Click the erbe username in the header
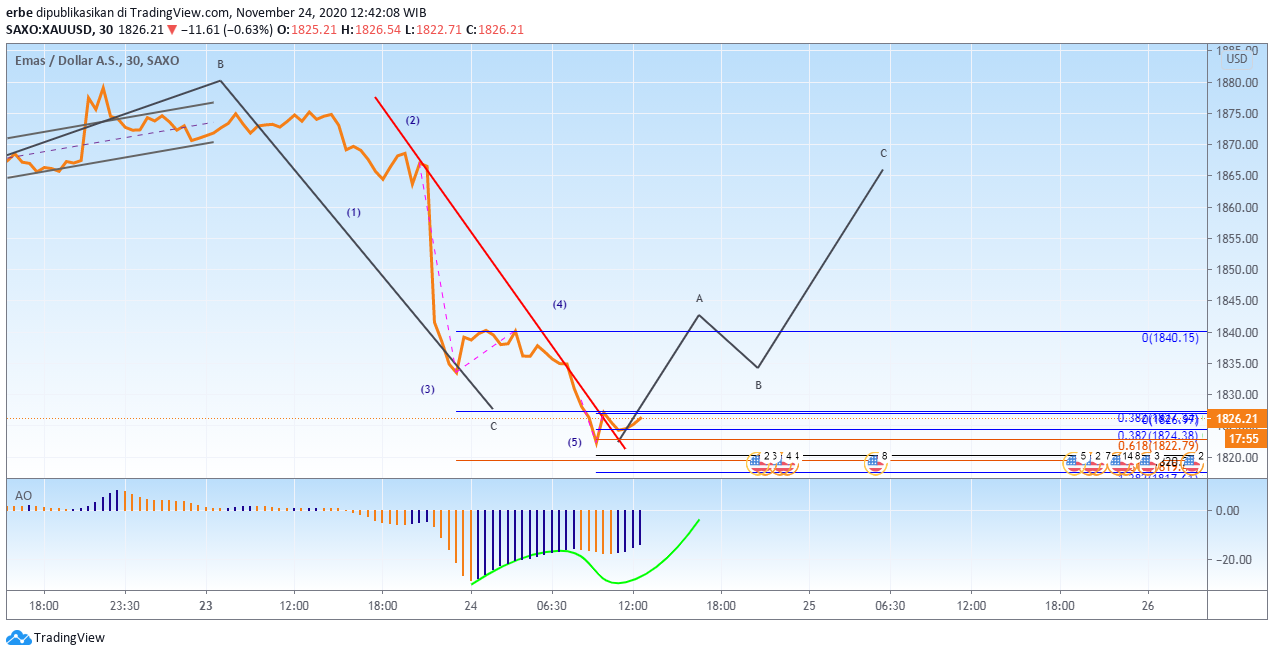 (x=19, y=12)
